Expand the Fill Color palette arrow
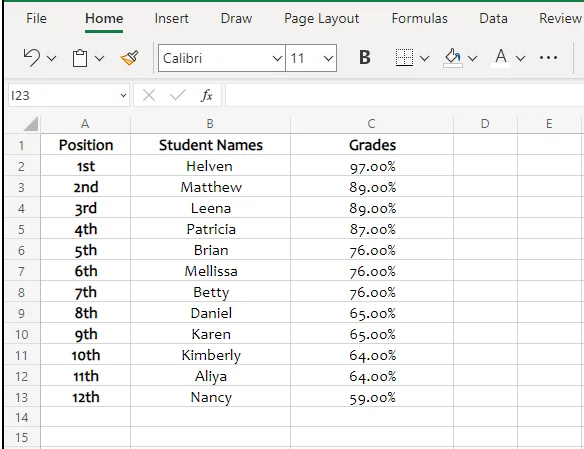Image resolution: width=584 pixels, height=449 pixels. [x=472, y=58]
